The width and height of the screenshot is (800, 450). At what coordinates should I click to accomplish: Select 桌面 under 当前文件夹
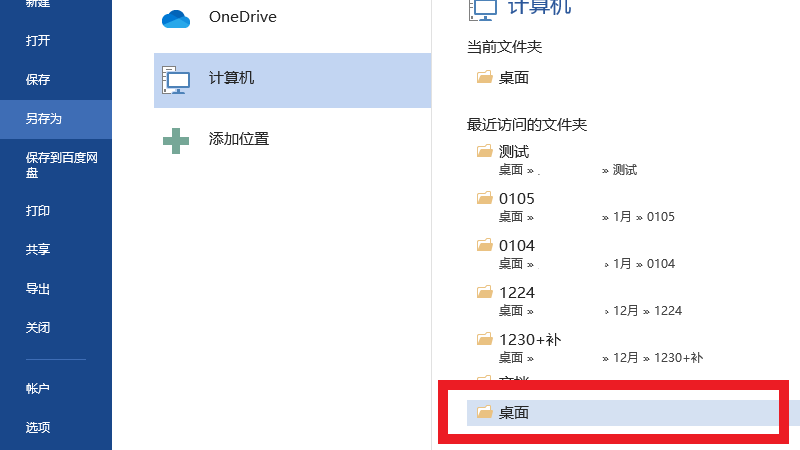coord(513,78)
